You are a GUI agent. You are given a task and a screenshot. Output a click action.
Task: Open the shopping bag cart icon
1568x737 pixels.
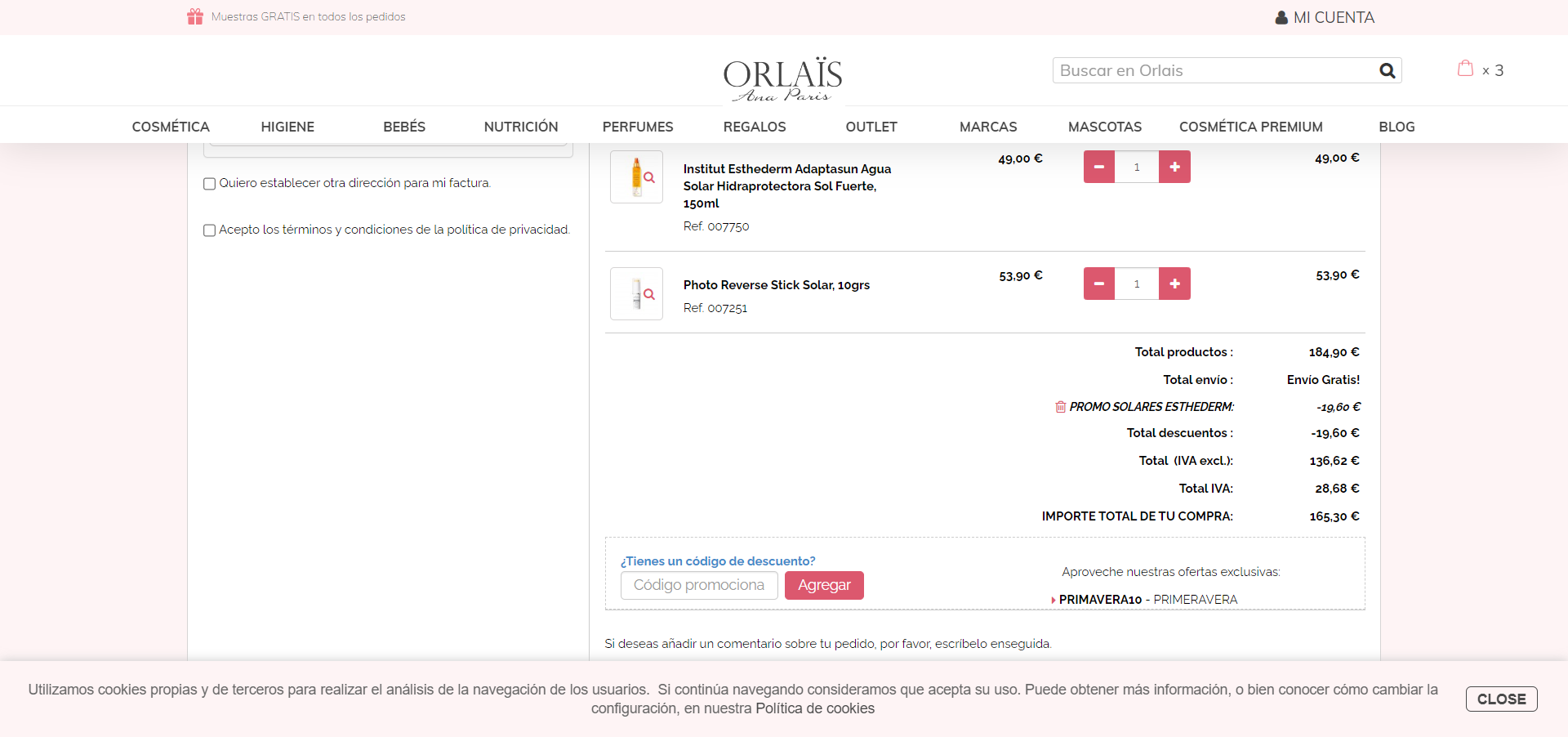(x=1466, y=69)
